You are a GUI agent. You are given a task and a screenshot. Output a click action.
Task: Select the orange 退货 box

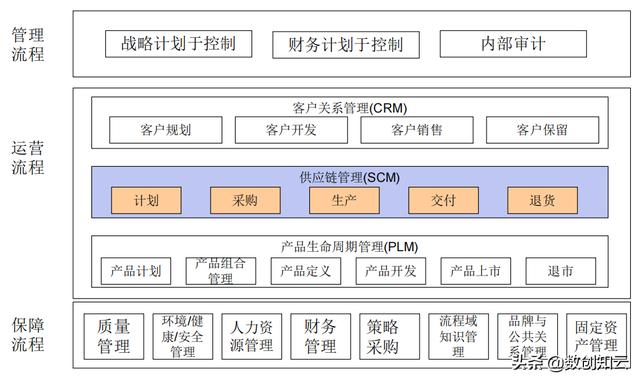click(x=542, y=200)
